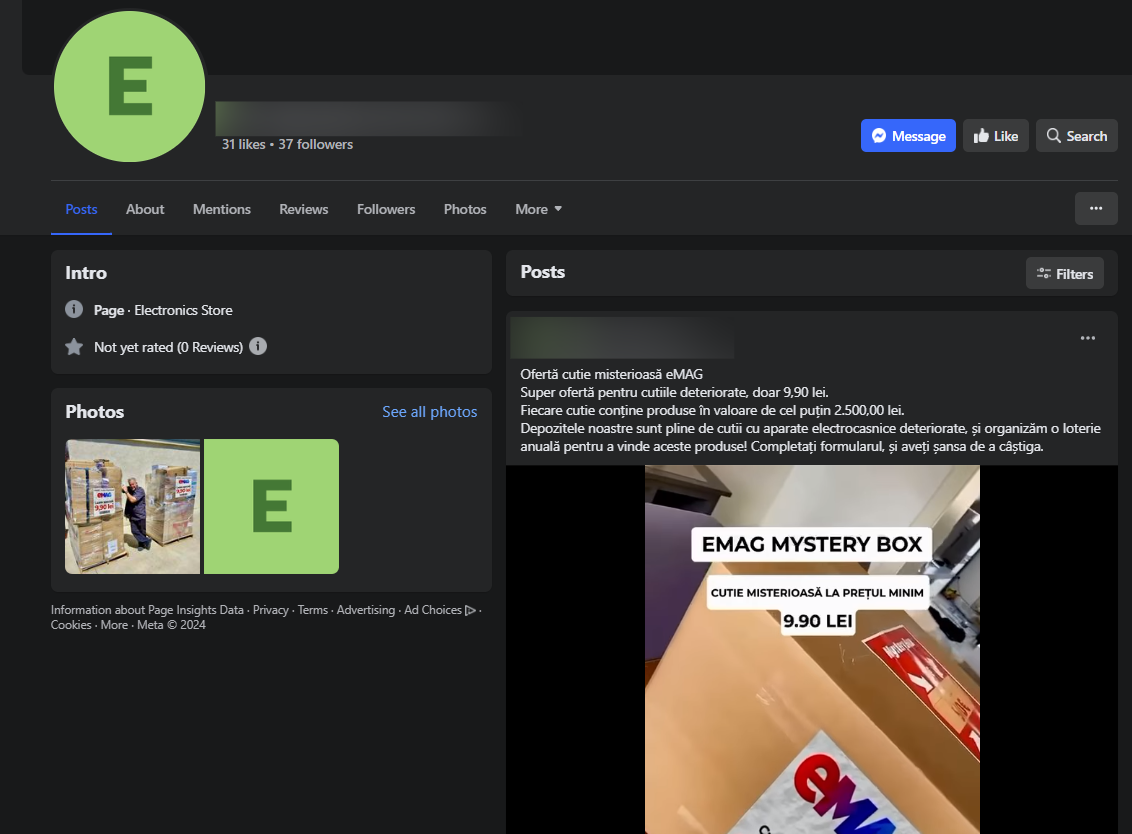Play the eMAG Mystery Box video

click(x=812, y=649)
